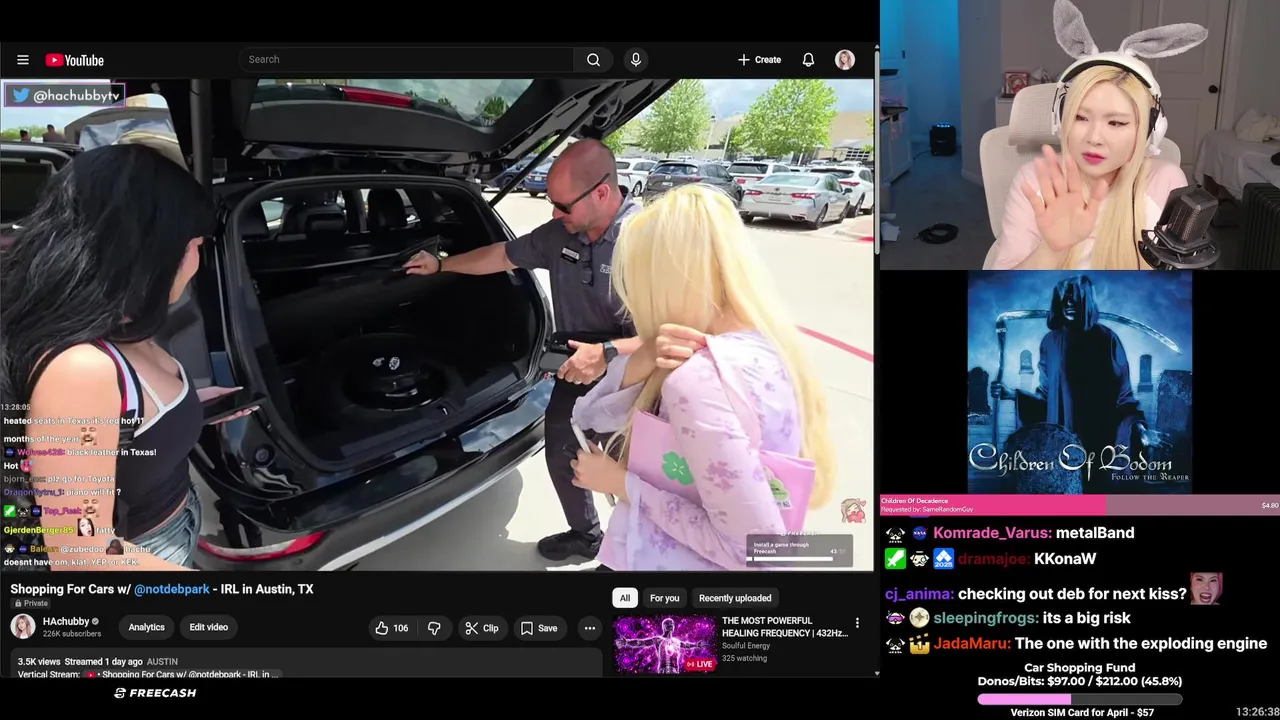This screenshot has height=720, width=1280.
Task: Click dramajoe username in chat
Action: coord(991,559)
